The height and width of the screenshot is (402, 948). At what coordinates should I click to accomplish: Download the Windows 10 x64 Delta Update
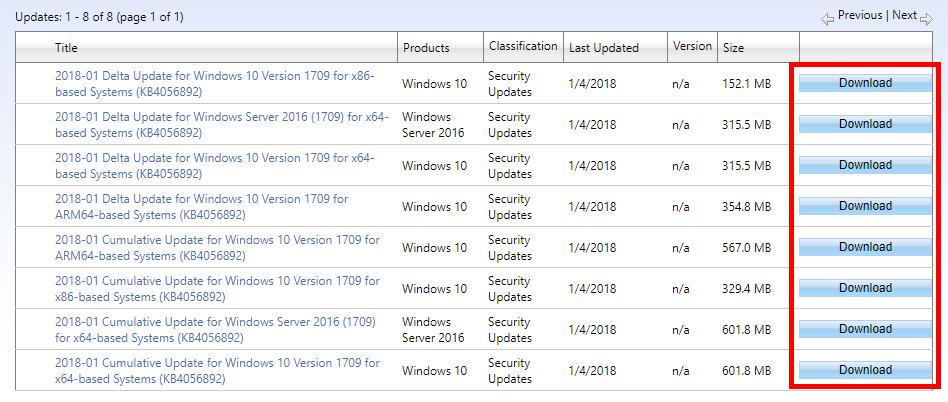coord(865,165)
